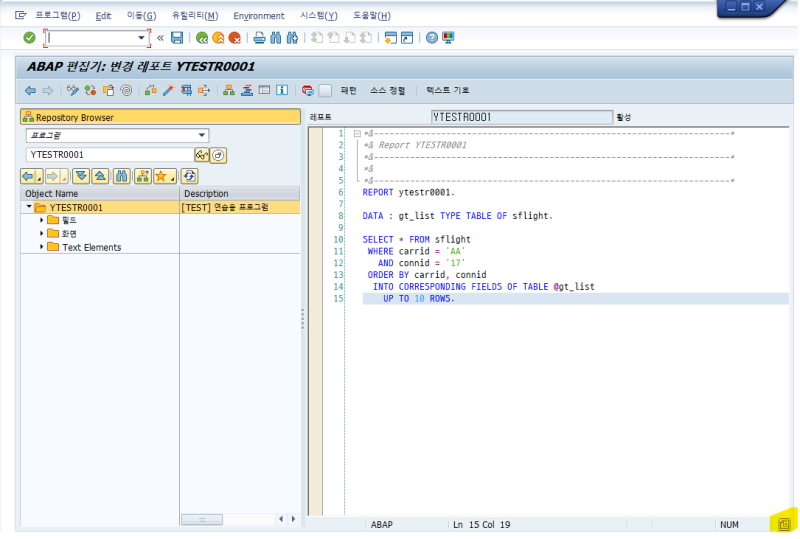Open the 이동(G) menu
The width and height of the screenshot is (800, 539).
pos(141,16)
